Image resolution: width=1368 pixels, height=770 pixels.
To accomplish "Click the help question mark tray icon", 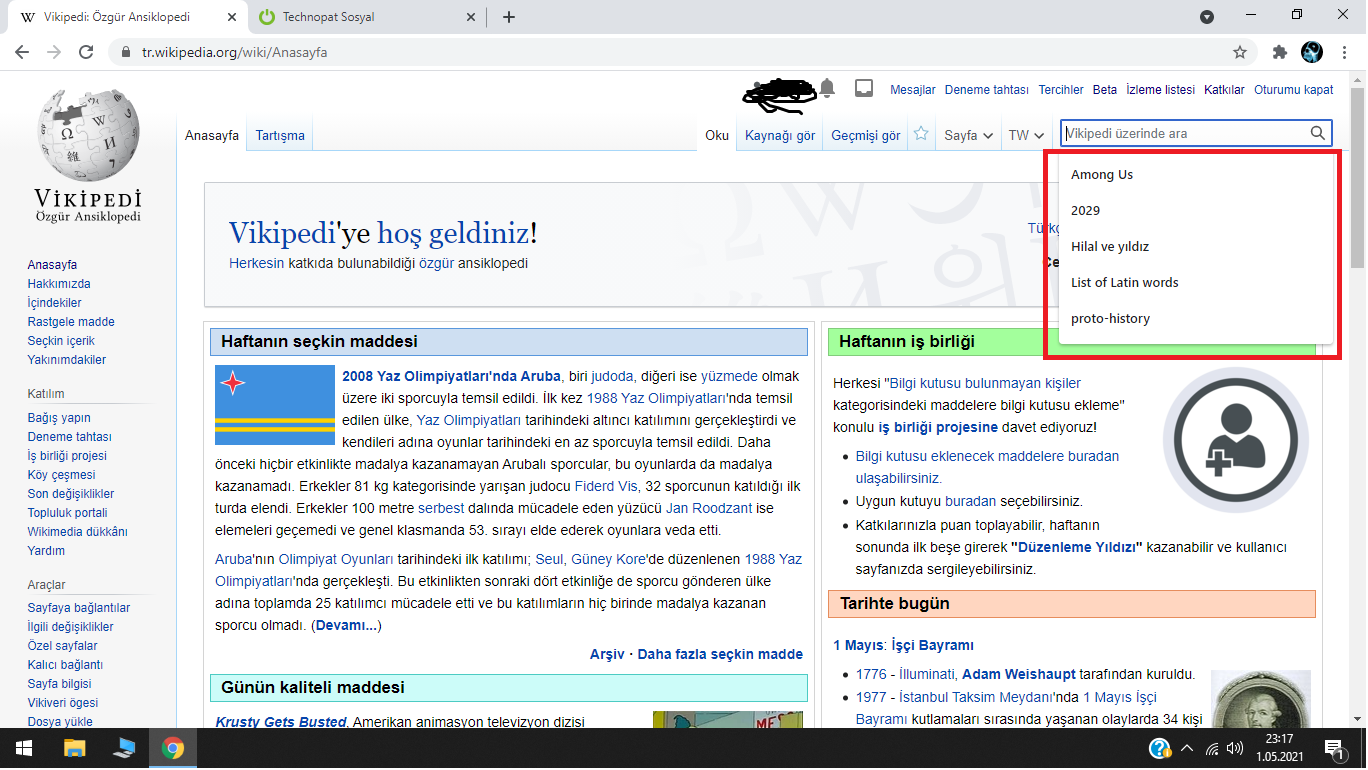I will coord(1159,748).
